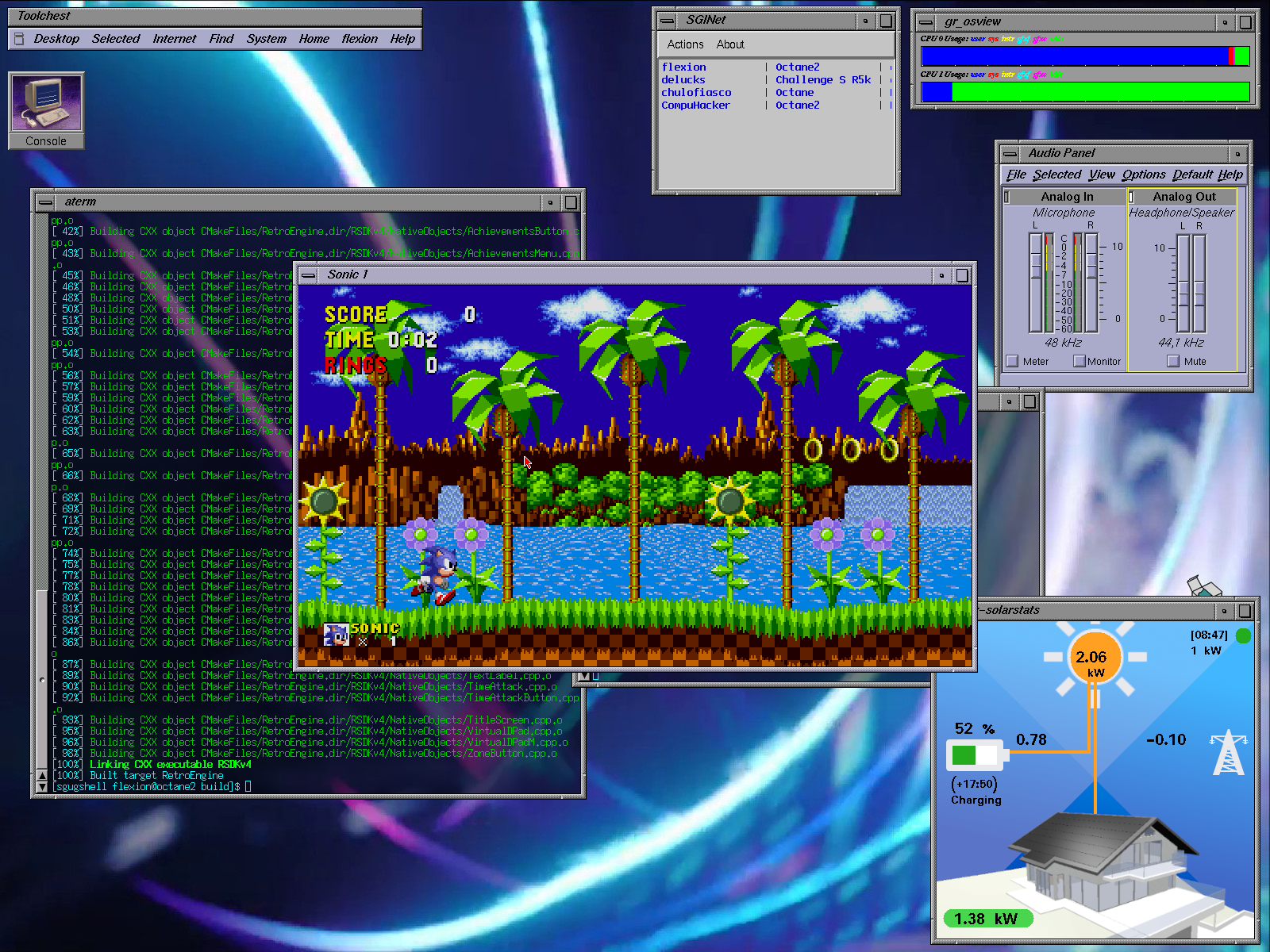
Task: Open the SGINet window menu button
Action: pyautogui.click(x=668, y=21)
